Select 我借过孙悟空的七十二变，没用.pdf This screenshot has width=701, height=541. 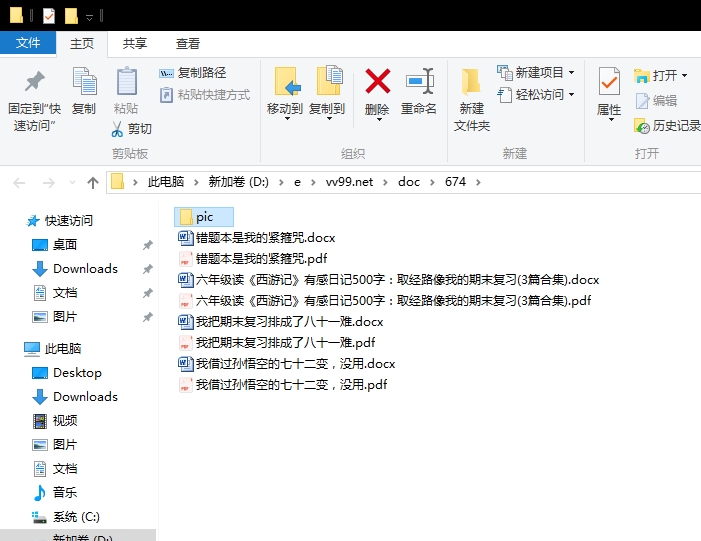[283, 385]
